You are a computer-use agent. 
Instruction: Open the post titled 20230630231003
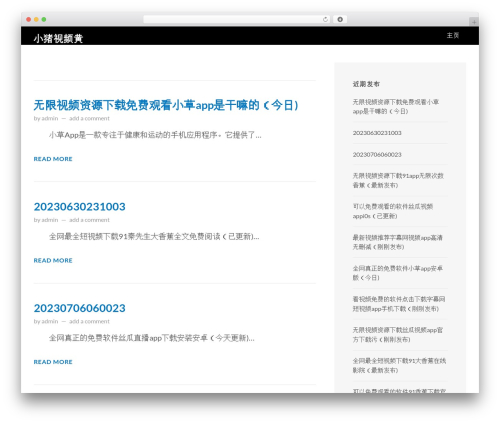[80, 207]
